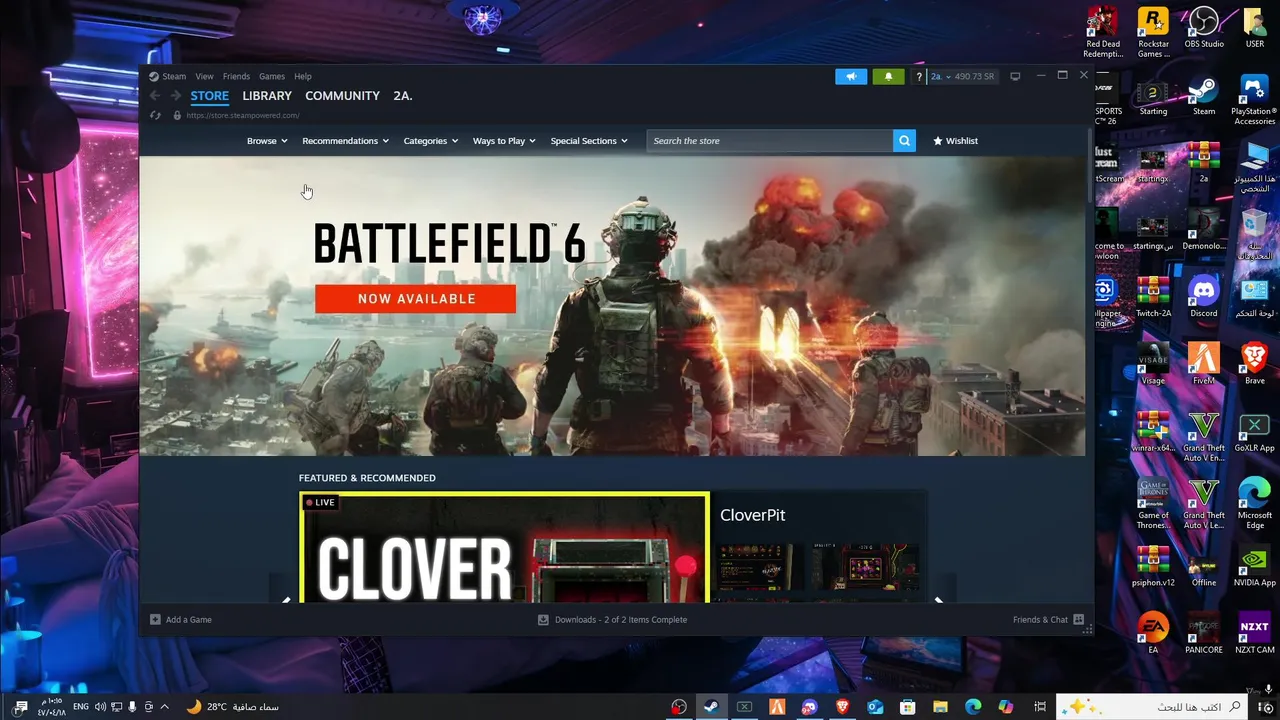
Task: Click Add a Game text
Action: [x=189, y=620]
